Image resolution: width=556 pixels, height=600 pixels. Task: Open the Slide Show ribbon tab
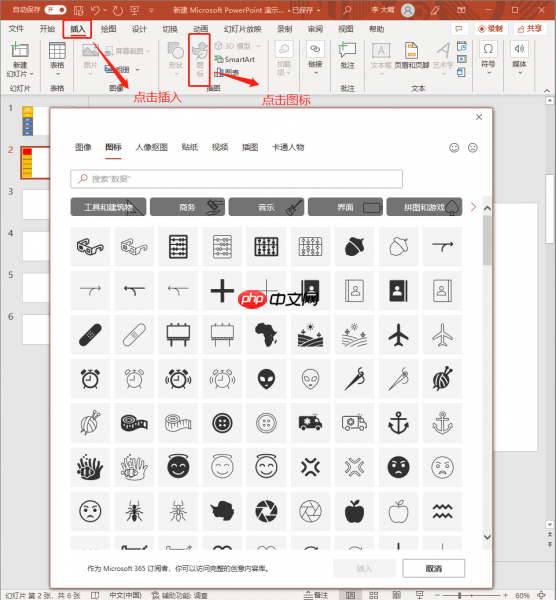coord(242,29)
